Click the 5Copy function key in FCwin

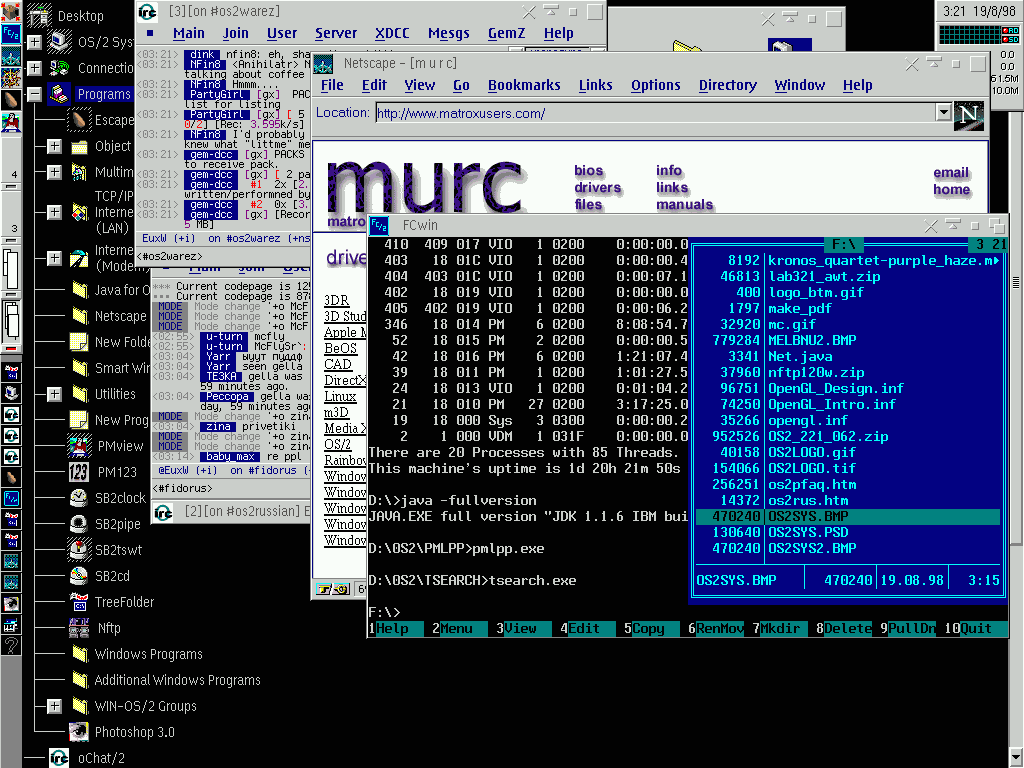[x=648, y=628]
